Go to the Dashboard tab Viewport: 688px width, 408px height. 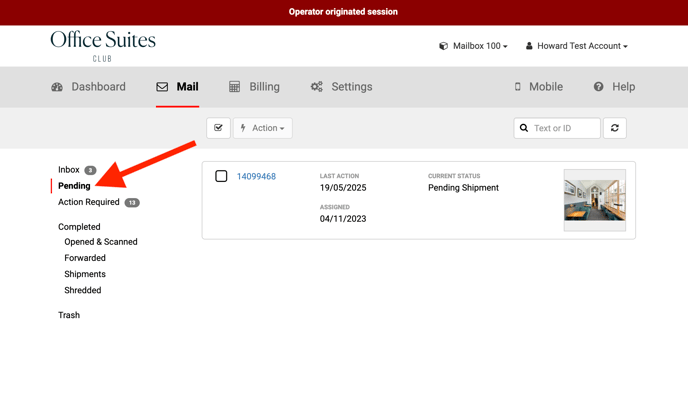pyautogui.click(x=89, y=87)
